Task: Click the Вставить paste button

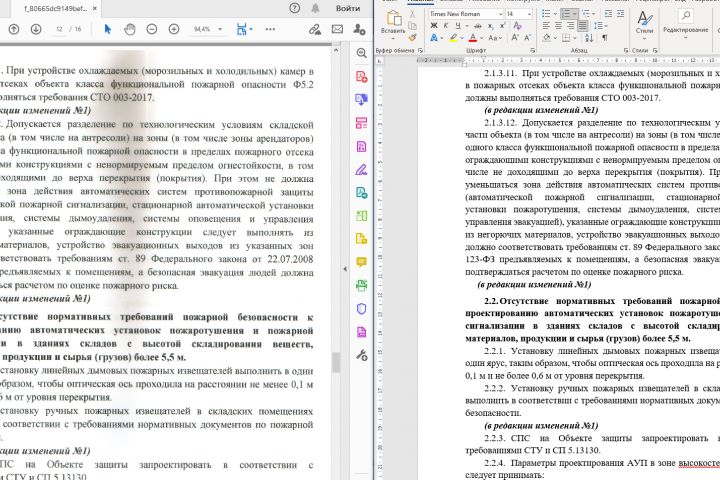Action: tap(393, 25)
